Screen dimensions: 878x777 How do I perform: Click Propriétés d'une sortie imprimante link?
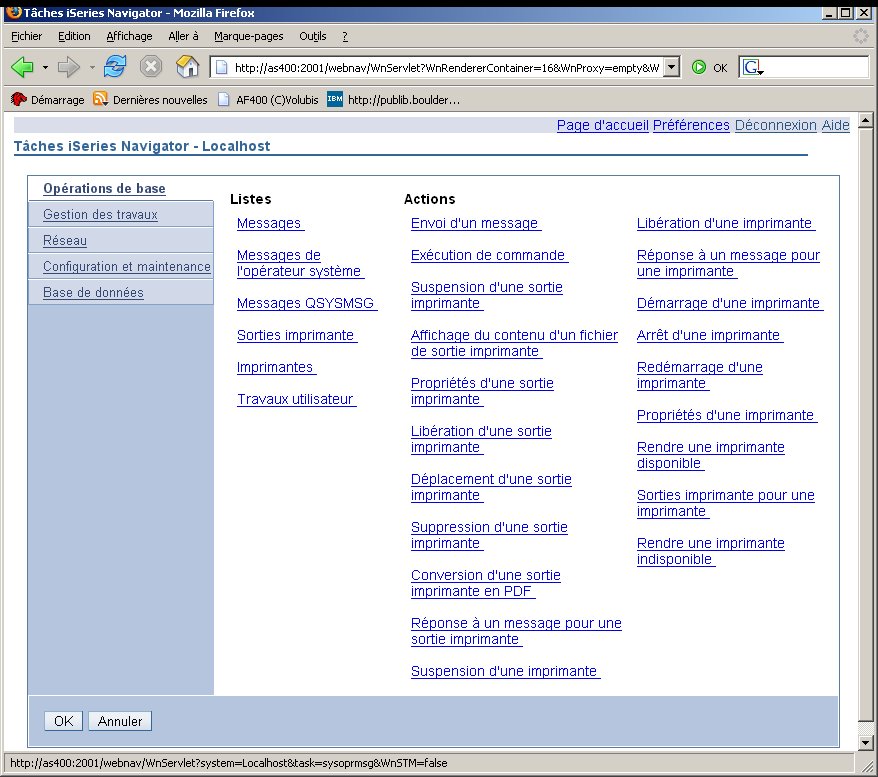tap(482, 391)
